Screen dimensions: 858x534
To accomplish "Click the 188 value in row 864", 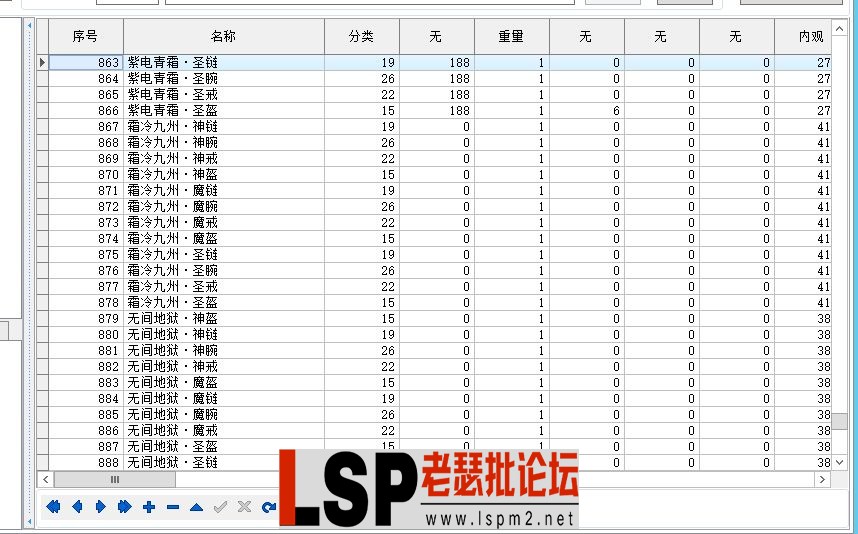I will coord(437,78).
